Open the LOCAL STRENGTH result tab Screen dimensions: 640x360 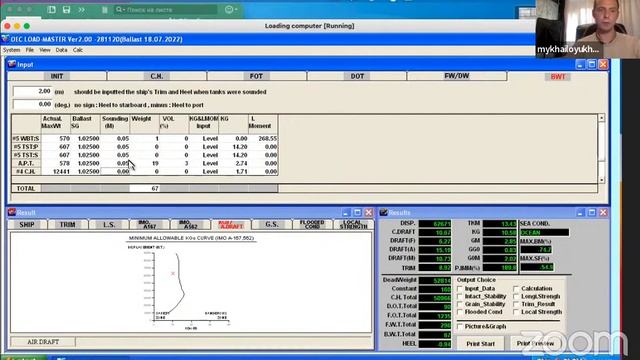(x=353, y=224)
